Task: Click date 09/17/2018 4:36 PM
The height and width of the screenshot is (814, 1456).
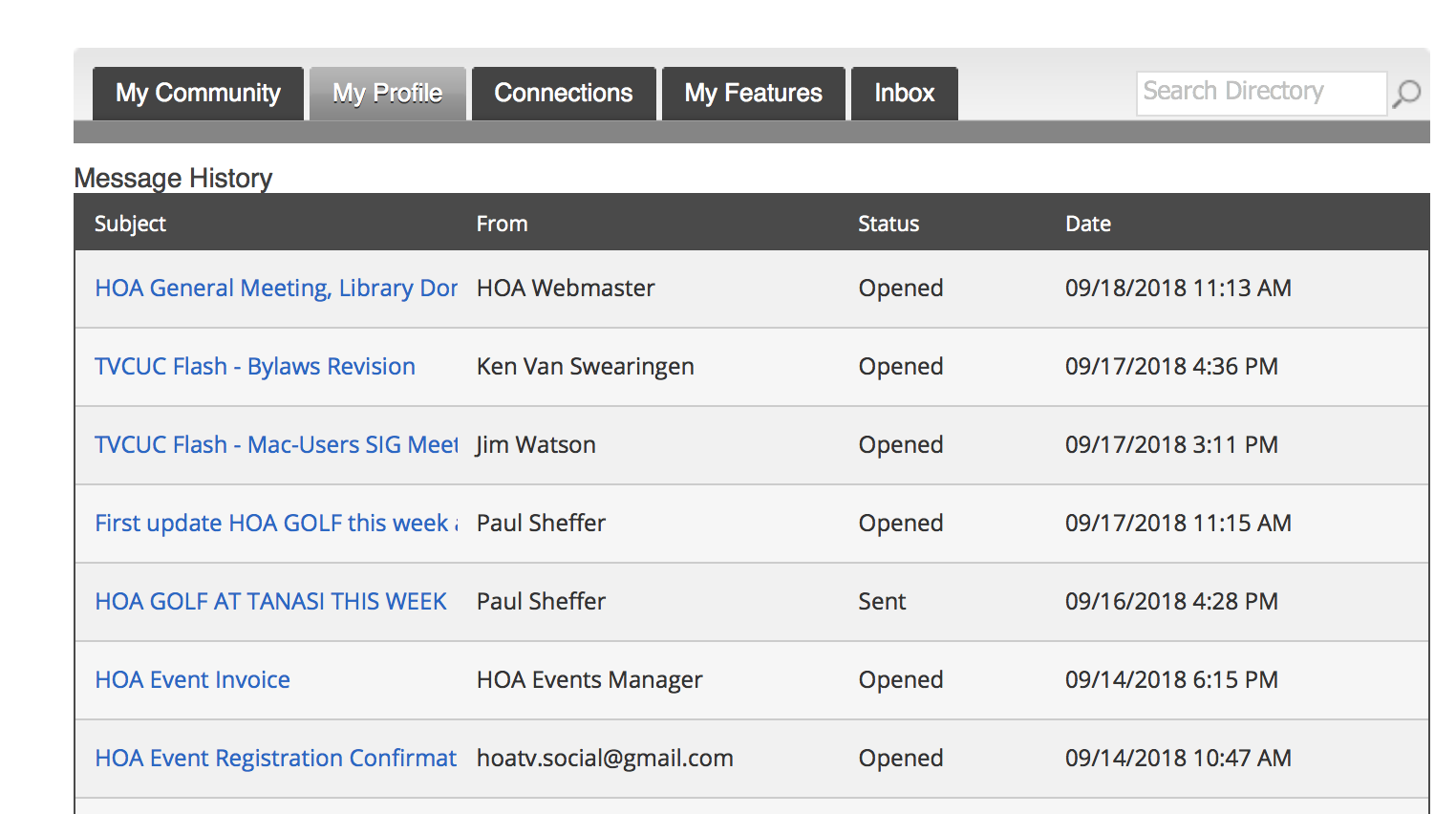Action: point(1171,367)
